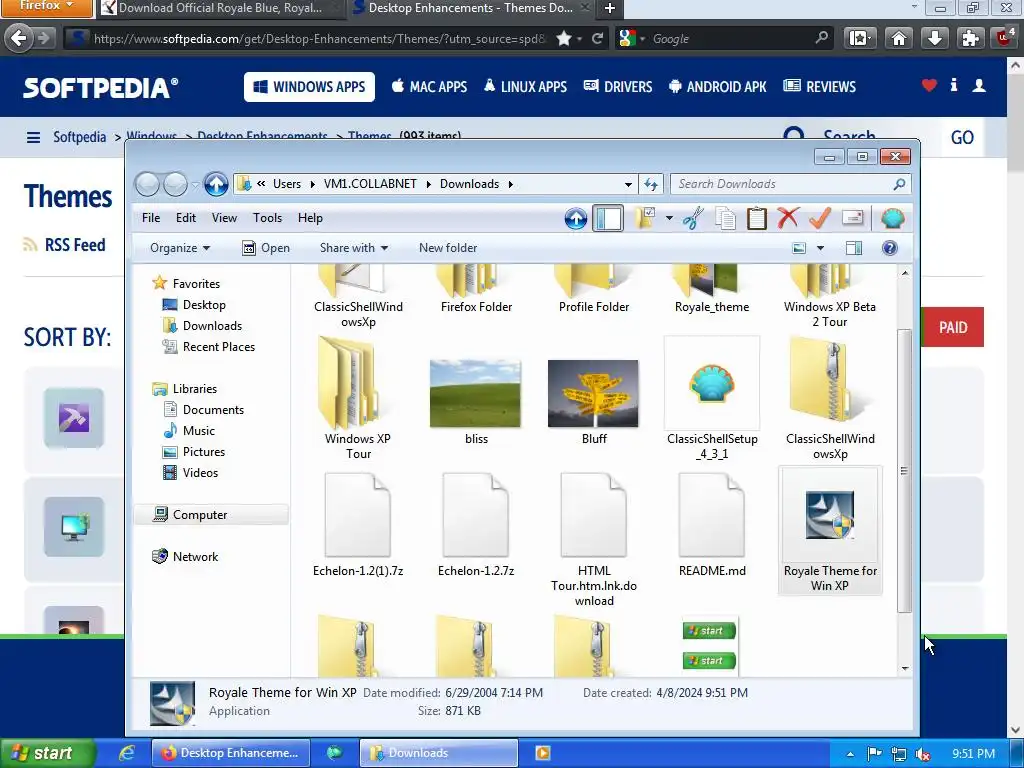Open the Tools menu in Explorer
The height and width of the screenshot is (768, 1024).
point(267,218)
